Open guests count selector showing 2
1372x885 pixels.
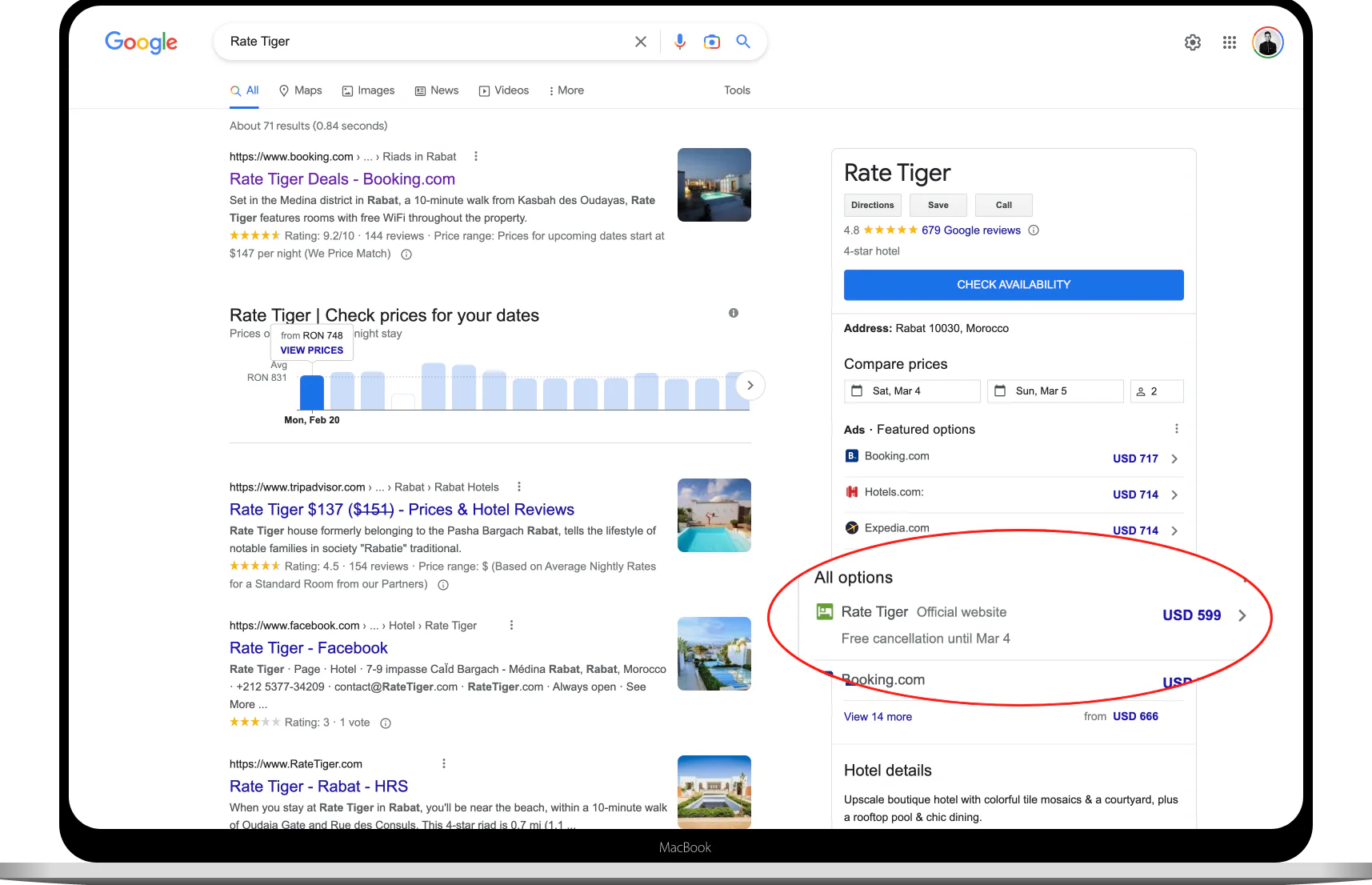pyautogui.click(x=1157, y=391)
